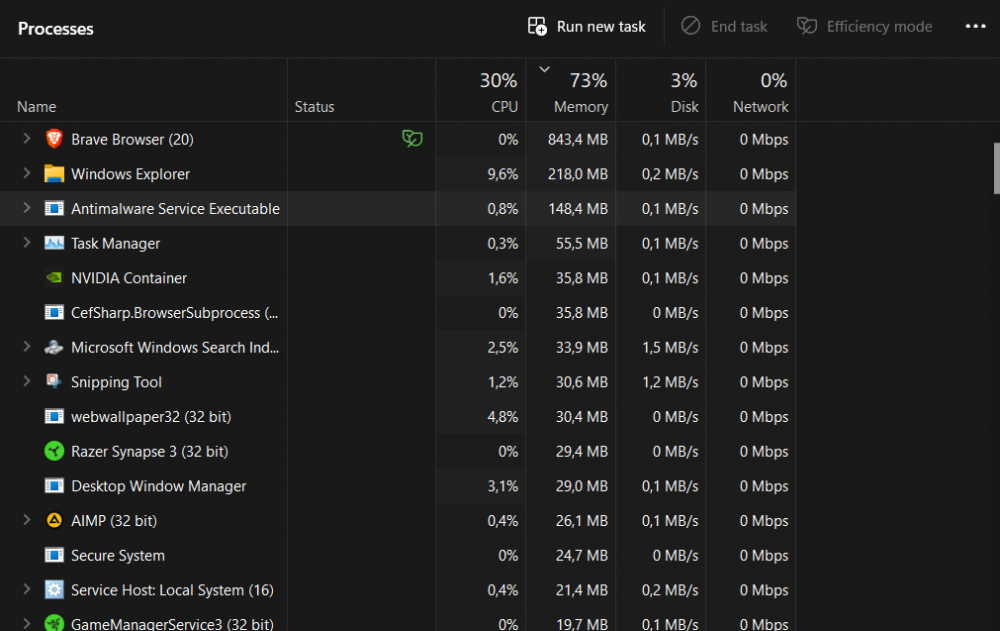This screenshot has width=1000, height=631.
Task: Click the Snipping Tool icon
Action: (54, 382)
